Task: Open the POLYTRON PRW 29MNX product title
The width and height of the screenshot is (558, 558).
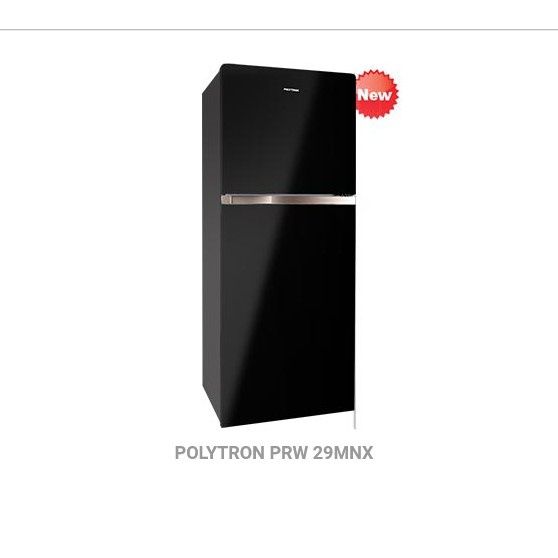Action: coord(274,453)
